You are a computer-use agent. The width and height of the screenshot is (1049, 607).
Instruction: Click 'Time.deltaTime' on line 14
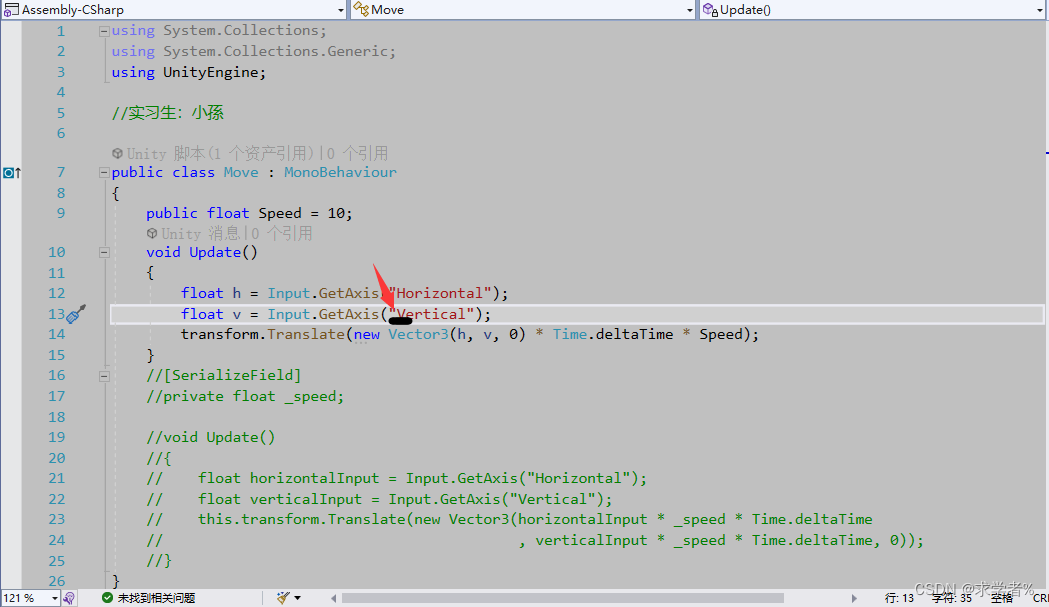click(613, 334)
